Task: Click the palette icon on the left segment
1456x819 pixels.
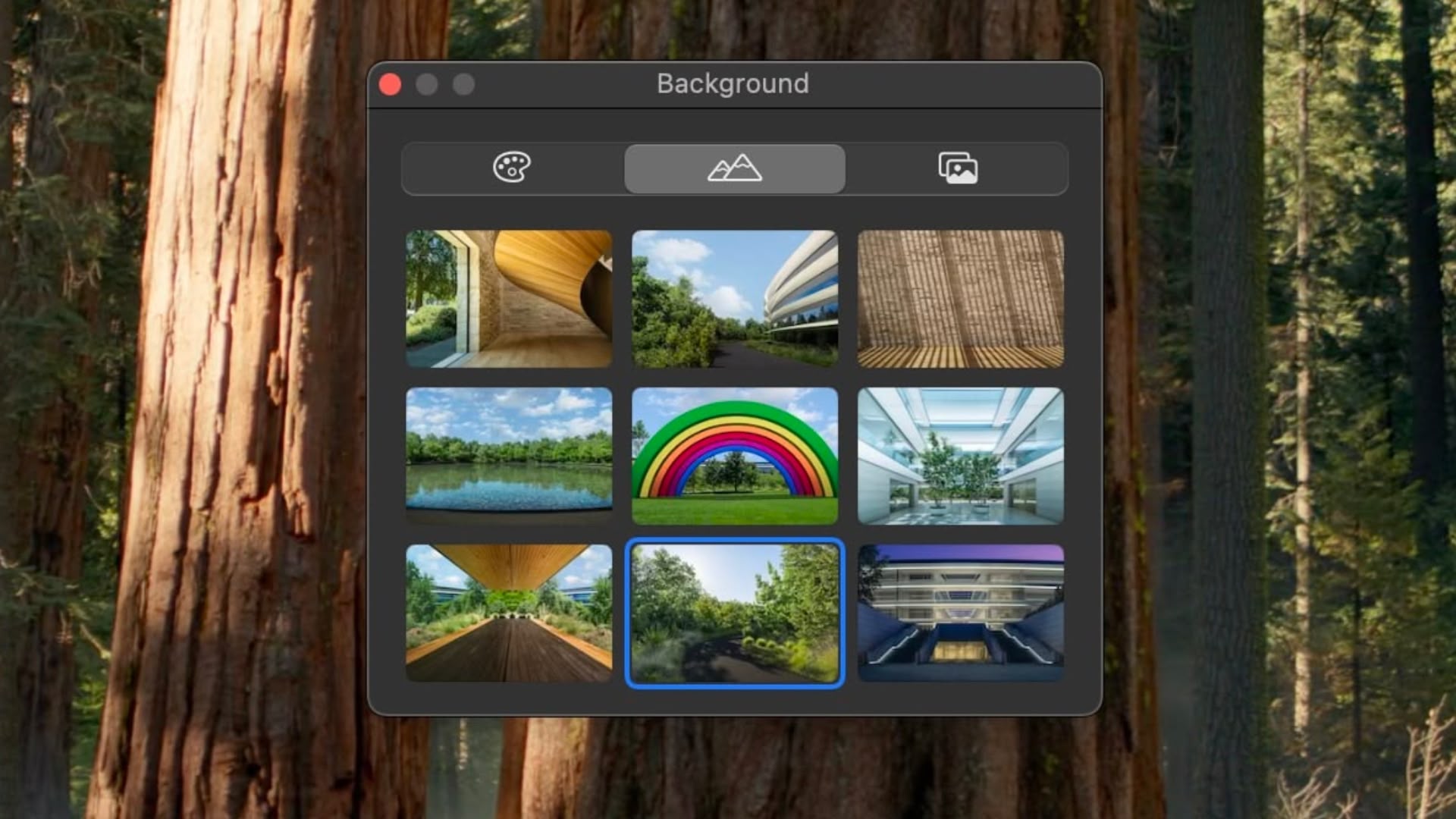Action: click(x=511, y=168)
